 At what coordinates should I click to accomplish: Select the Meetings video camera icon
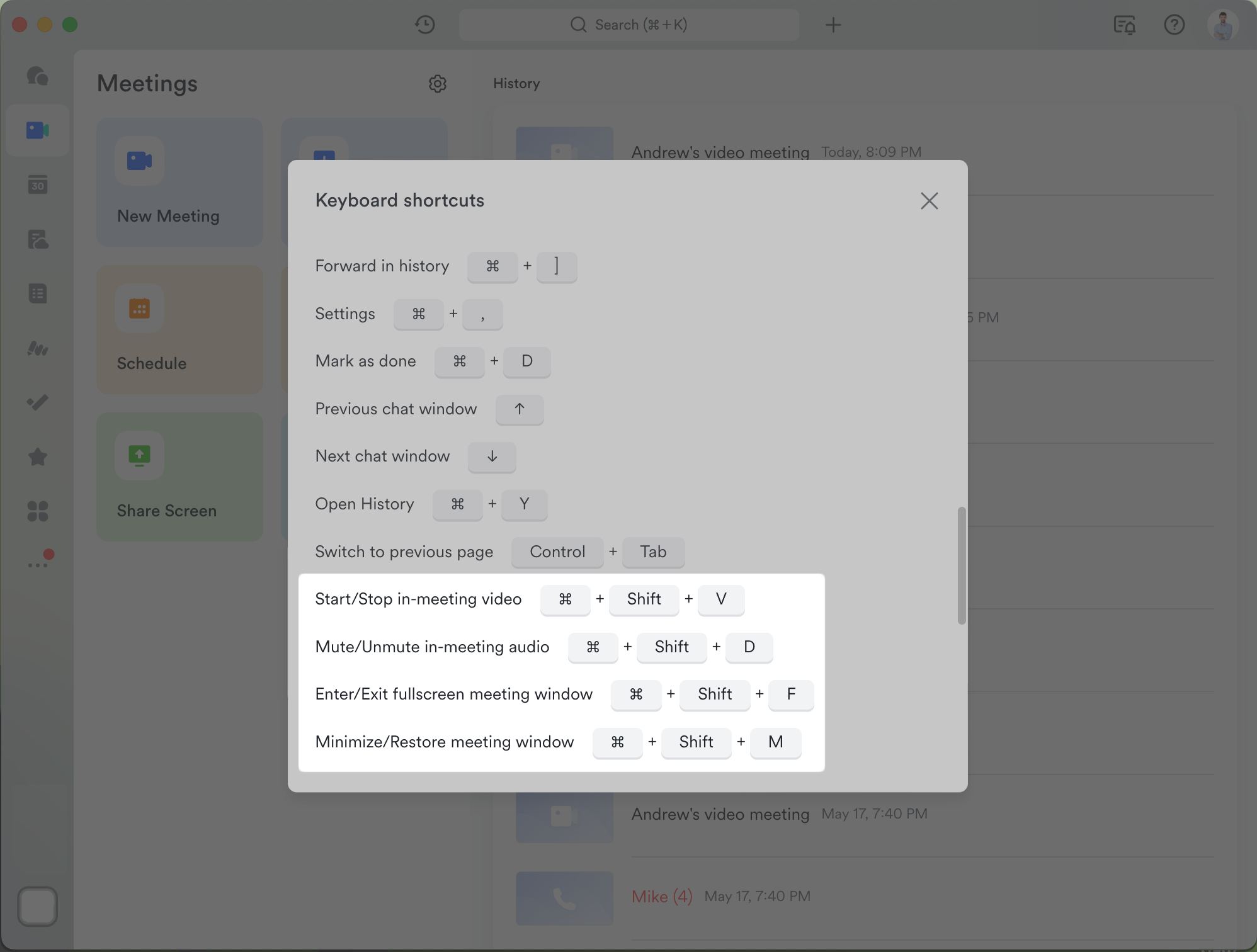coord(38,130)
